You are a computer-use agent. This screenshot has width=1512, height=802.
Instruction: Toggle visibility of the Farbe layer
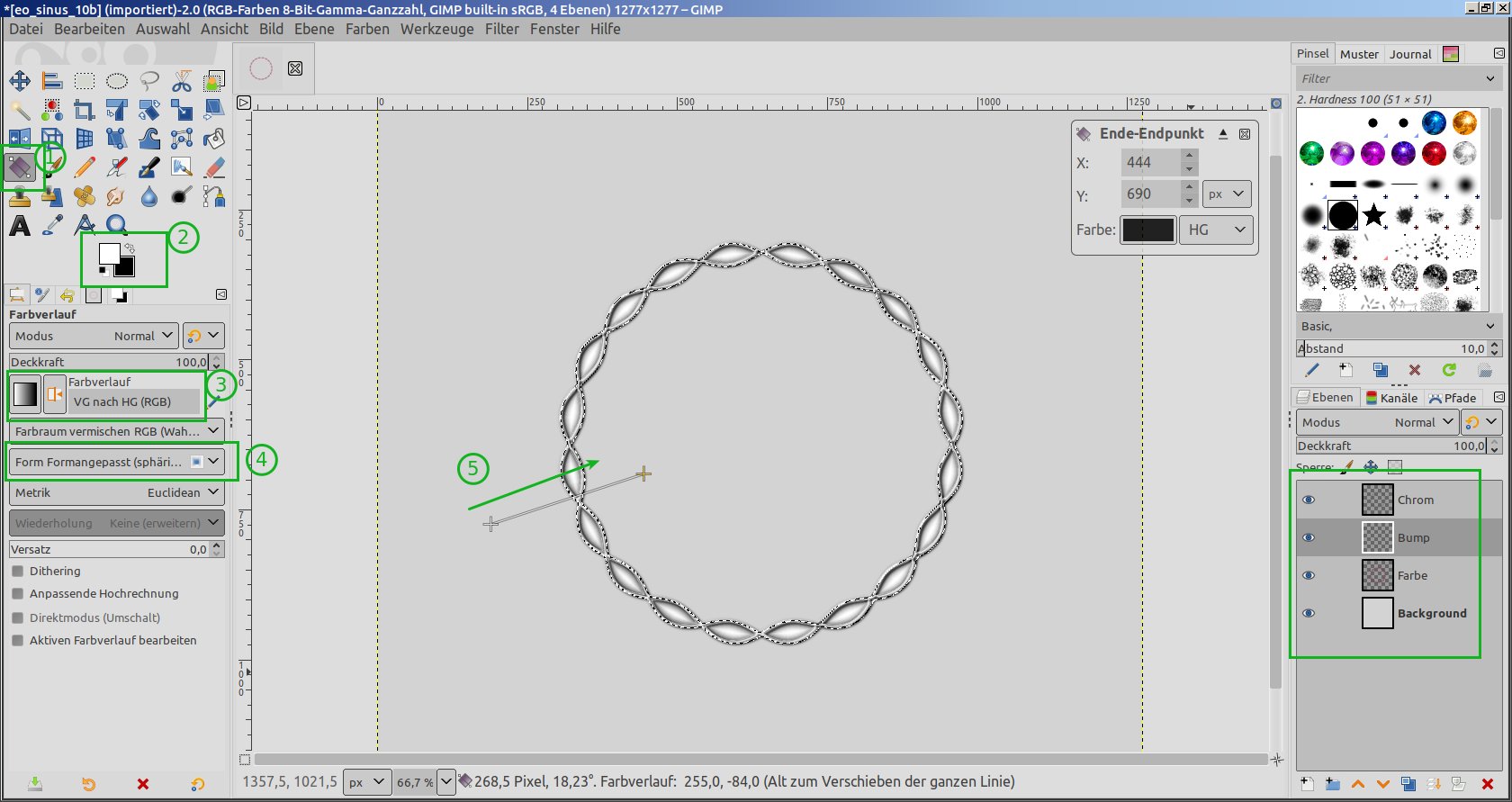(x=1309, y=576)
